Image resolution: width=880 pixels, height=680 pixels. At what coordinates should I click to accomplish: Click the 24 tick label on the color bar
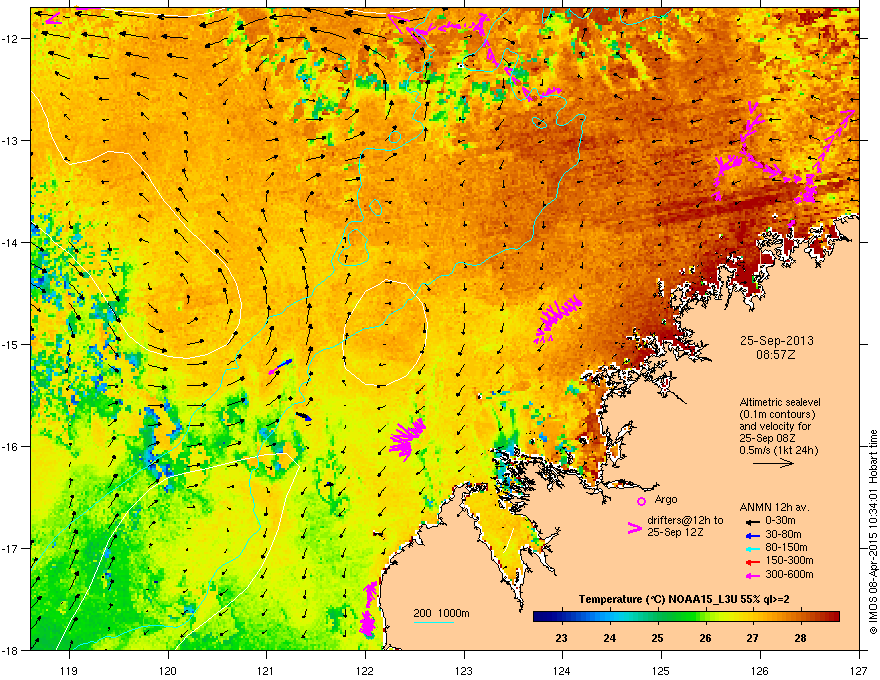tap(609, 638)
